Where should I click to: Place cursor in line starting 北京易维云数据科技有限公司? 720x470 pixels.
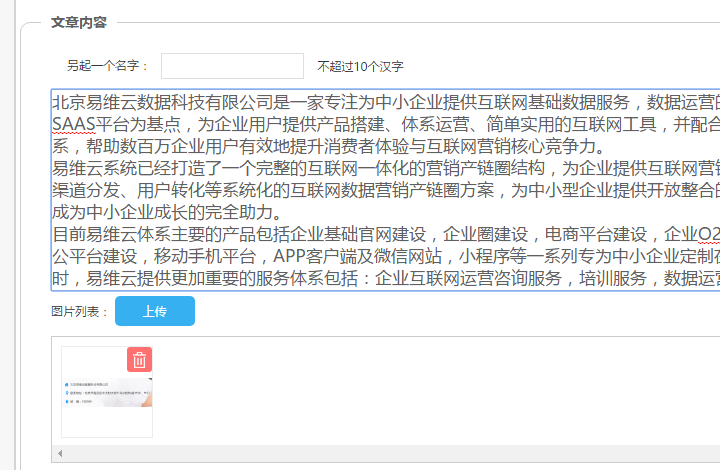(x=300, y=102)
